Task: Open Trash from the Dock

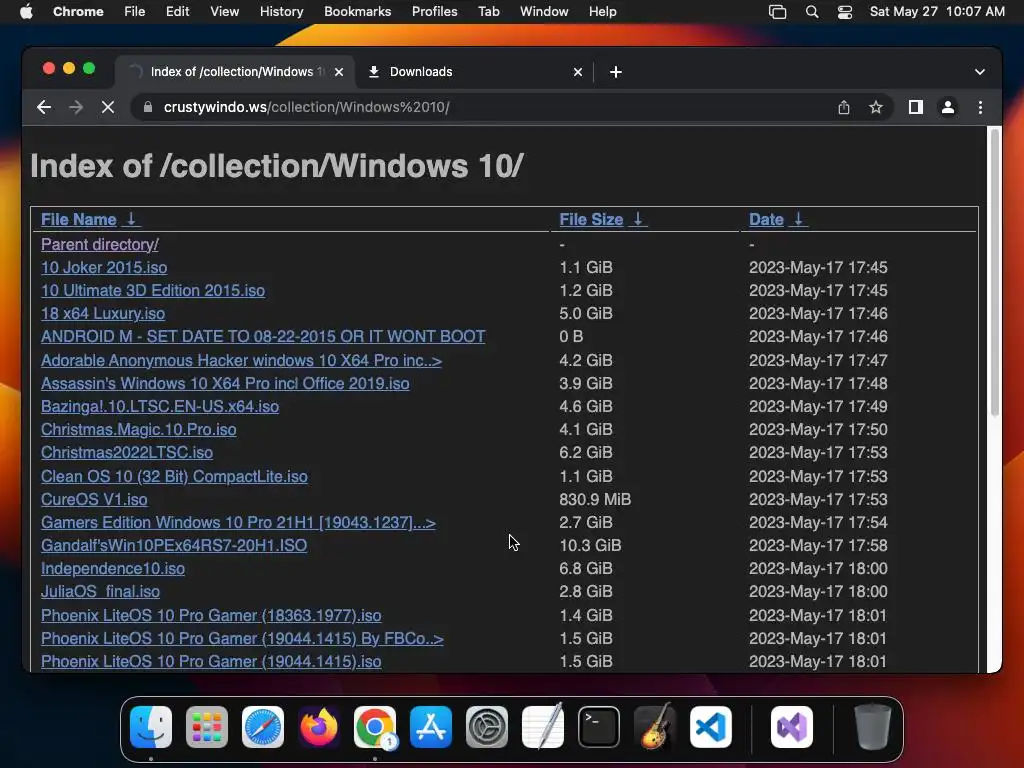Action: pos(872,727)
